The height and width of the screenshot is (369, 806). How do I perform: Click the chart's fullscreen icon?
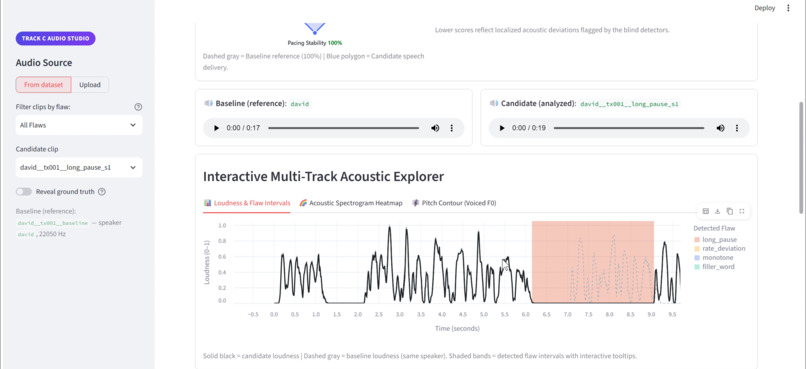click(742, 211)
